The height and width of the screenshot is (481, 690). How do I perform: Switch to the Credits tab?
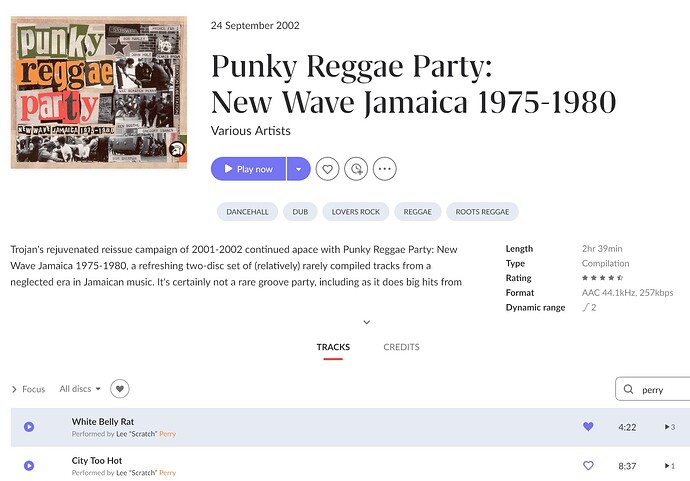(401, 347)
